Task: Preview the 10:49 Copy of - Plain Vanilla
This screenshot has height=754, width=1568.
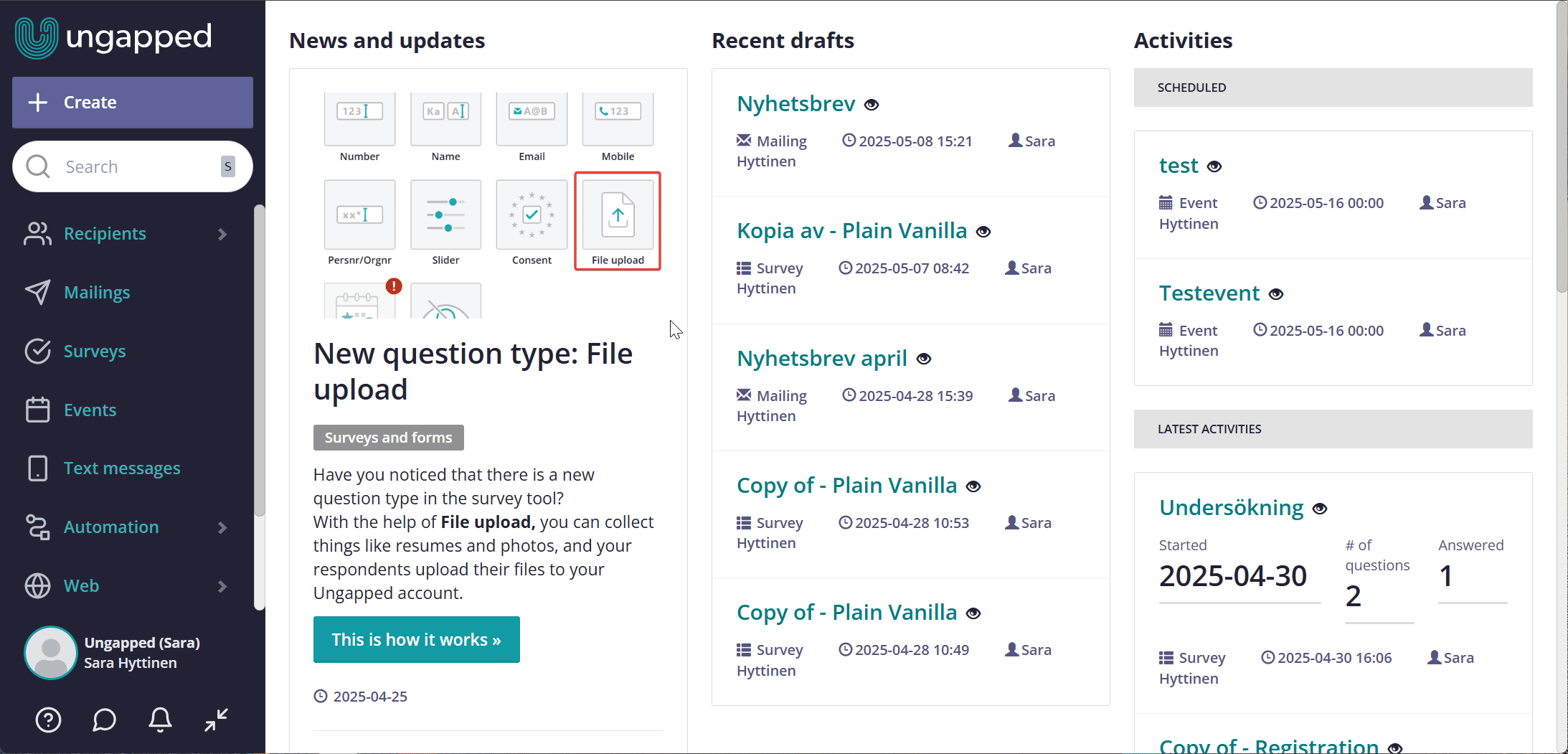Action: [x=973, y=613]
